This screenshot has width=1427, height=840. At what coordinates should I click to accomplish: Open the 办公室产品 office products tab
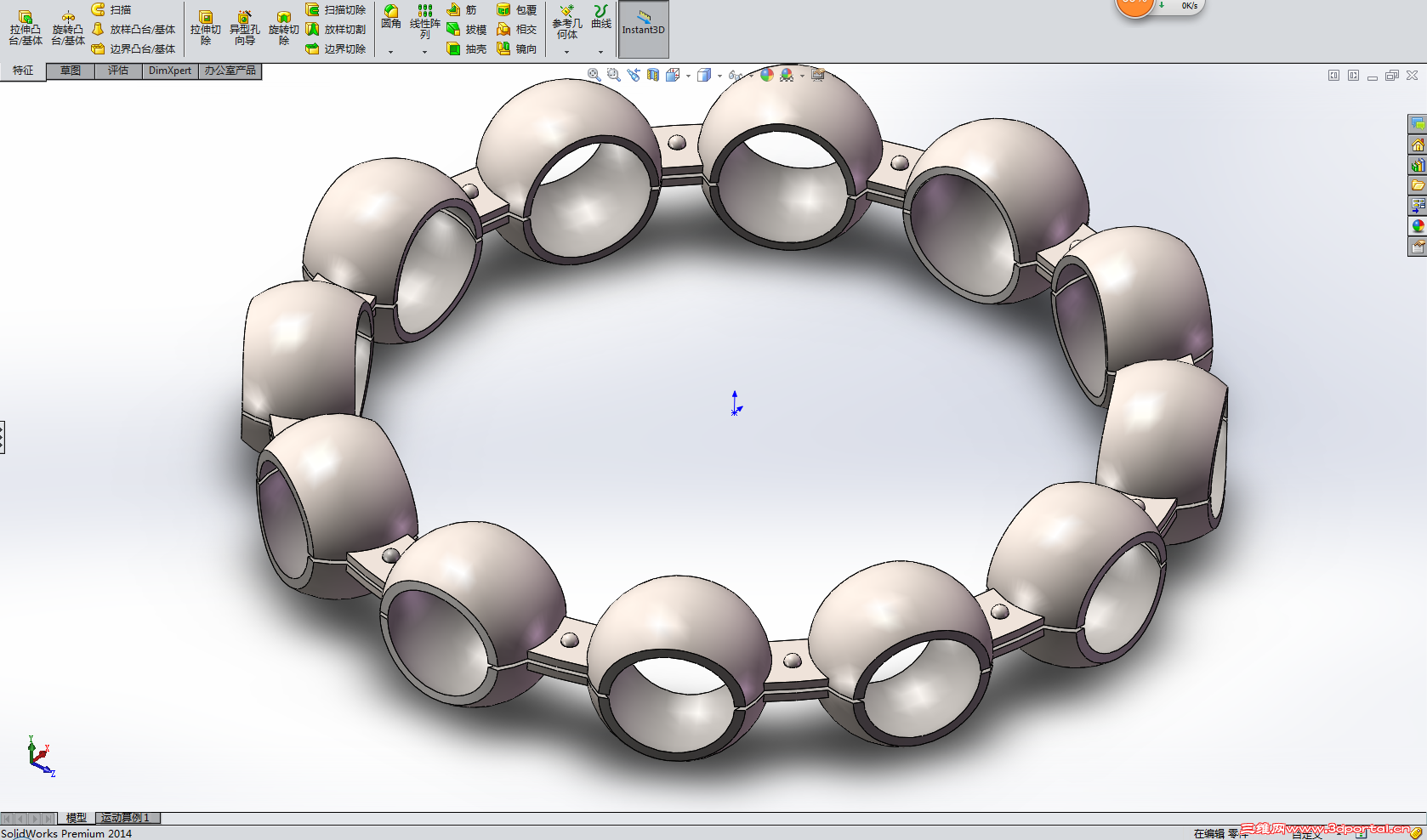pyautogui.click(x=230, y=71)
